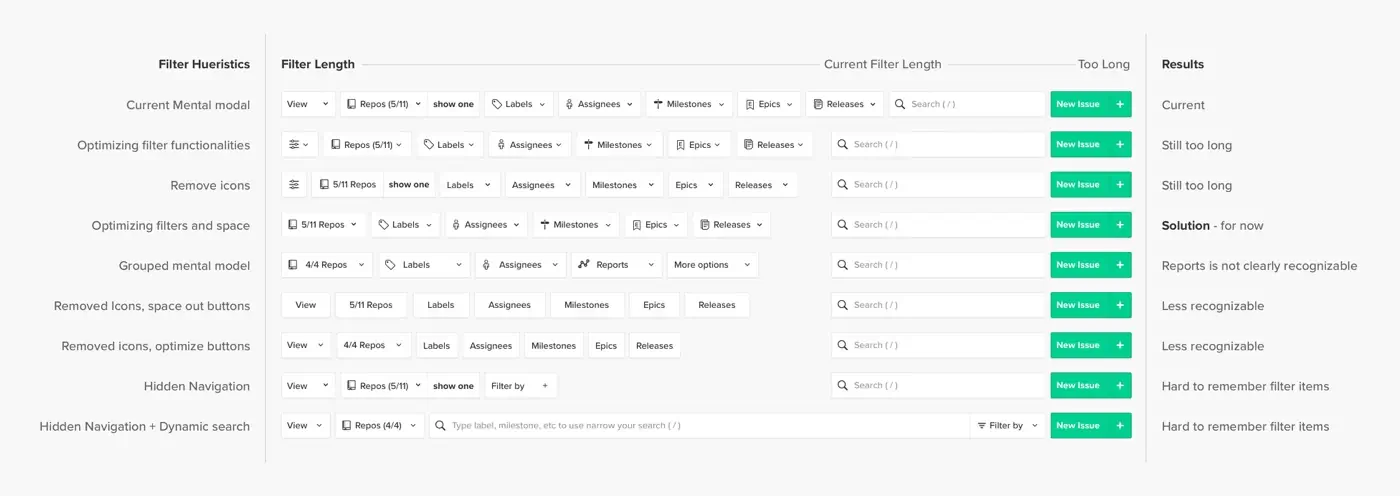Image resolution: width=1400 pixels, height=496 pixels.
Task: Click Repos book icon in Hidden Navigation row
Action: pyautogui.click(x=352, y=385)
